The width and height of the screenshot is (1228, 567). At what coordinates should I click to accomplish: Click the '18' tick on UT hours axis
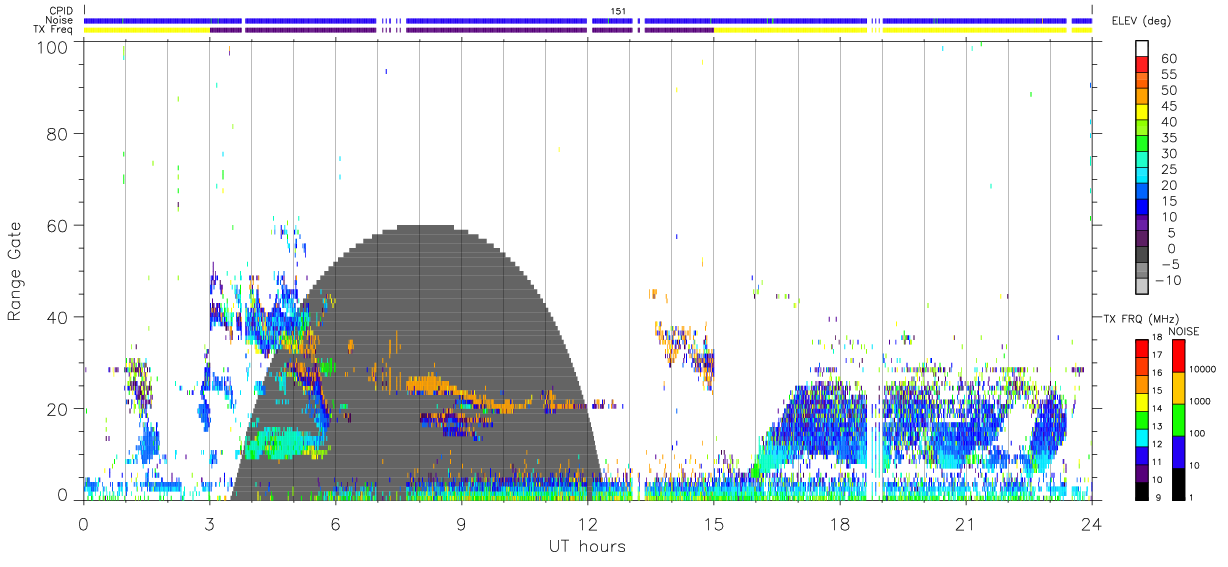pos(839,523)
